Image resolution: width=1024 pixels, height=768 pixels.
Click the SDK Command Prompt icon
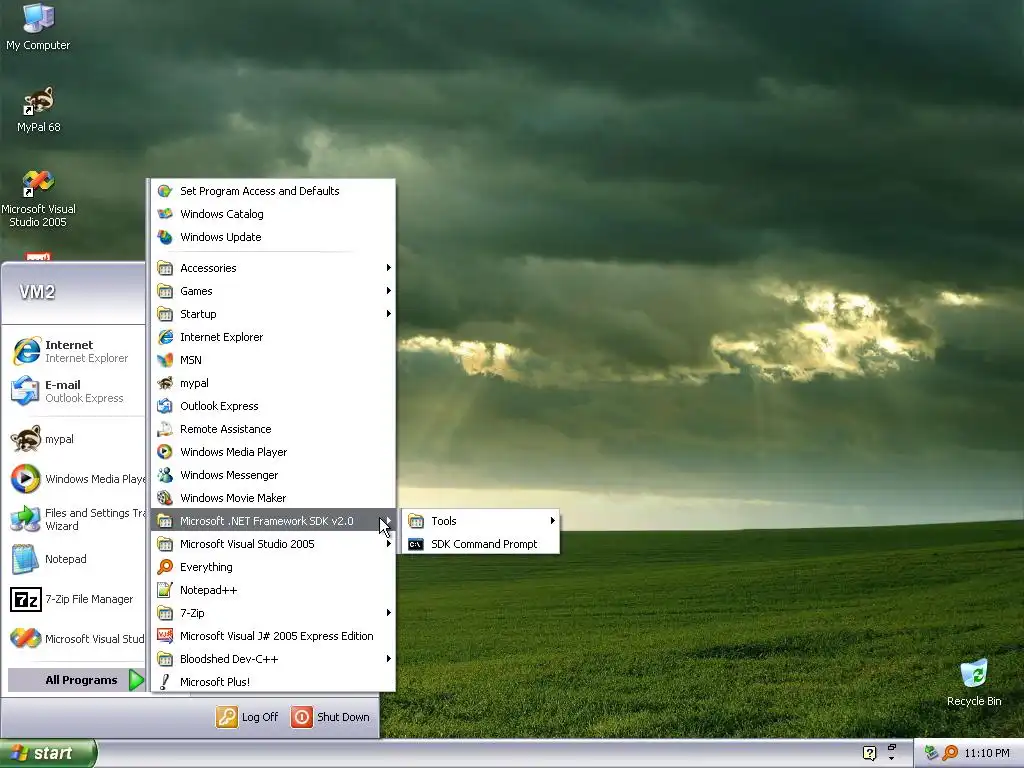(416, 544)
